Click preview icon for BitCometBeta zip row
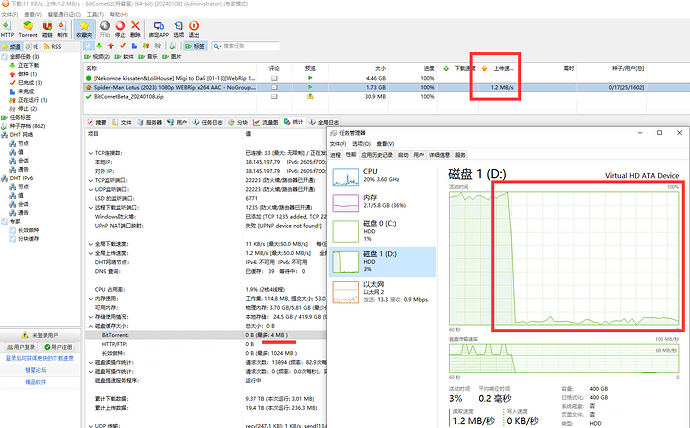The height and width of the screenshot is (428, 690). 310,96
